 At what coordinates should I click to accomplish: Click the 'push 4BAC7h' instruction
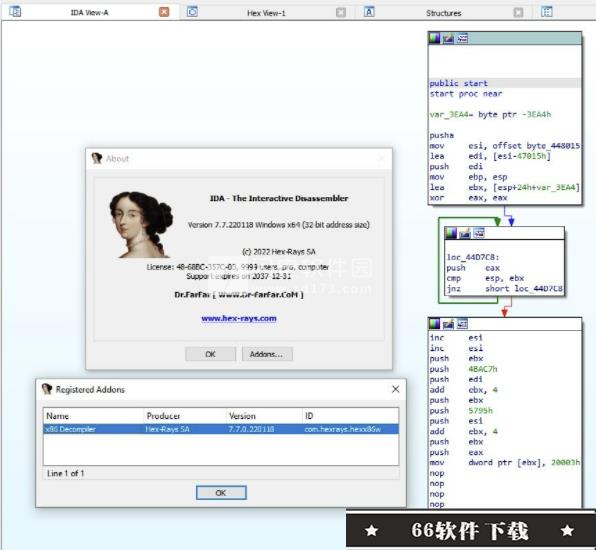click(463, 369)
